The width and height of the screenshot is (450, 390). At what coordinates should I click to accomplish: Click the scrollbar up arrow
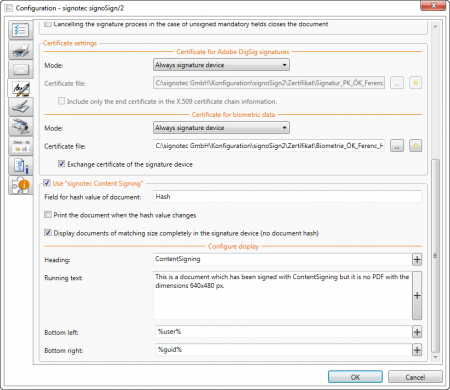[x=435, y=26]
